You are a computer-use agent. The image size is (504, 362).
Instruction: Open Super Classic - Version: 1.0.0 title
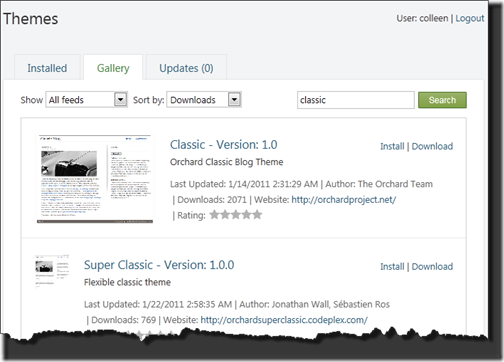[x=159, y=265]
